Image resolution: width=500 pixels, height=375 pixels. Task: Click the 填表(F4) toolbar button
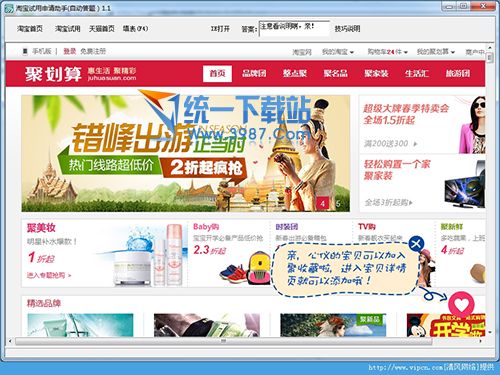(135, 29)
